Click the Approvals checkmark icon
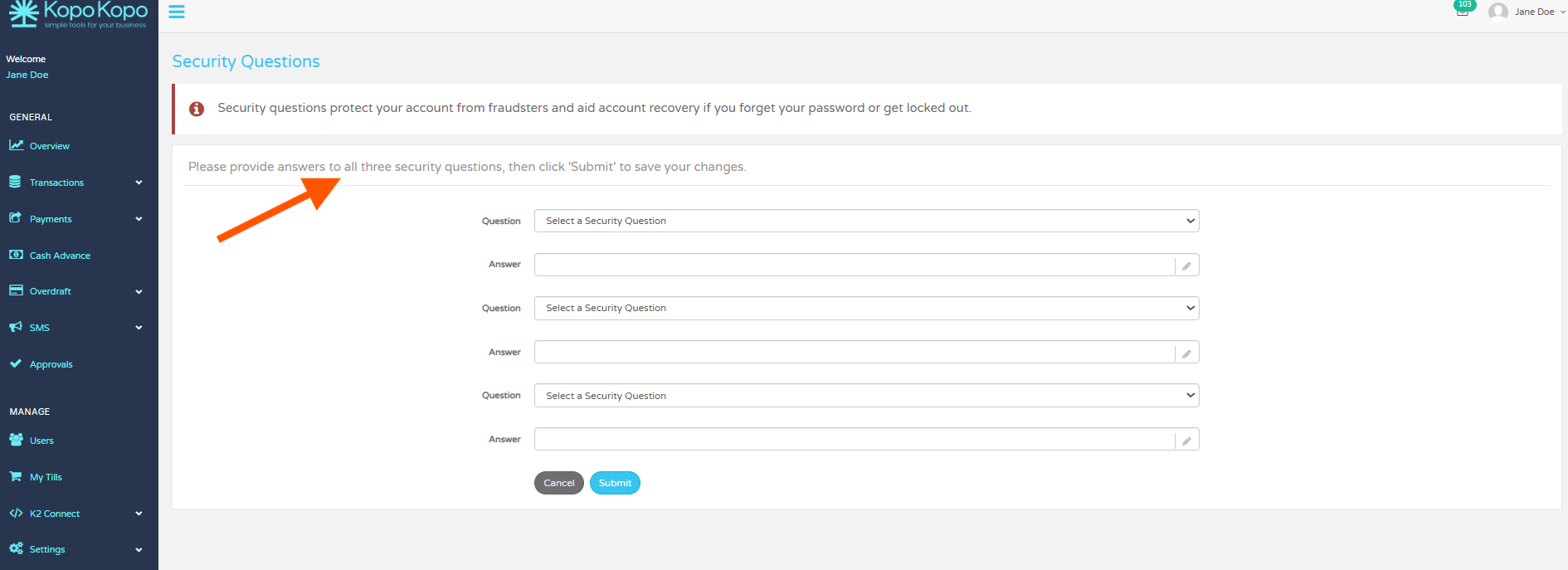The height and width of the screenshot is (570, 1568). (x=16, y=363)
